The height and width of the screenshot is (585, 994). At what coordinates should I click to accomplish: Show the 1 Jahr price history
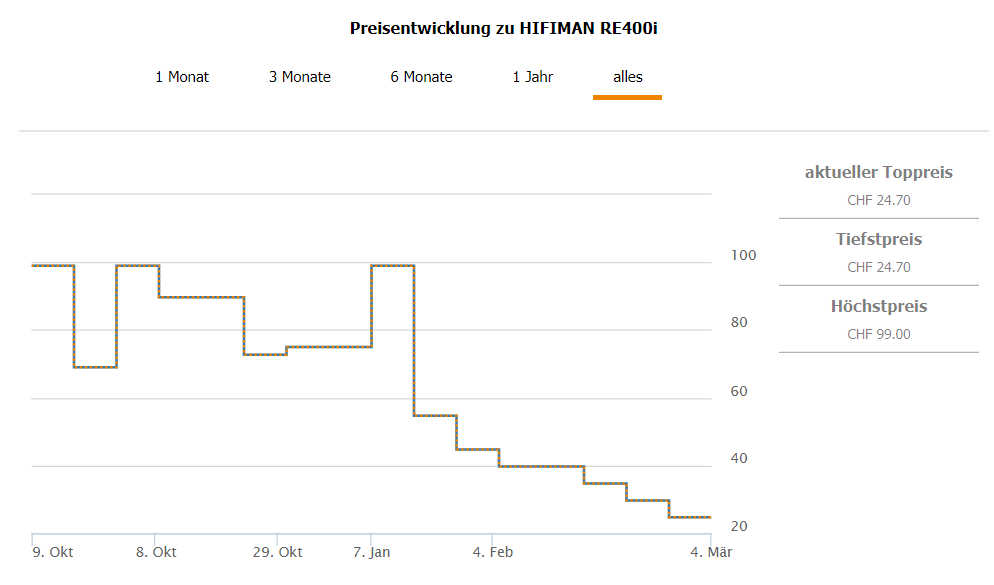tap(533, 77)
